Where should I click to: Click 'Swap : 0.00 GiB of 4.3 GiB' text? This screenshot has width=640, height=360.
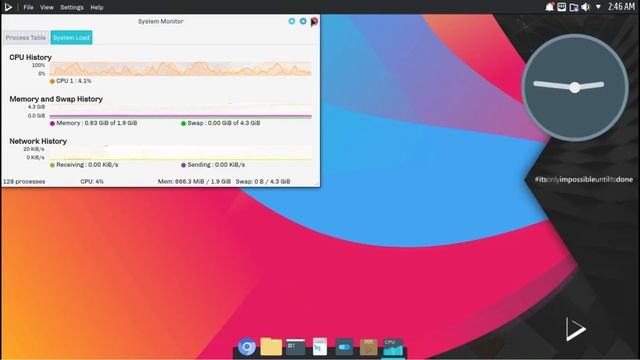coord(224,123)
